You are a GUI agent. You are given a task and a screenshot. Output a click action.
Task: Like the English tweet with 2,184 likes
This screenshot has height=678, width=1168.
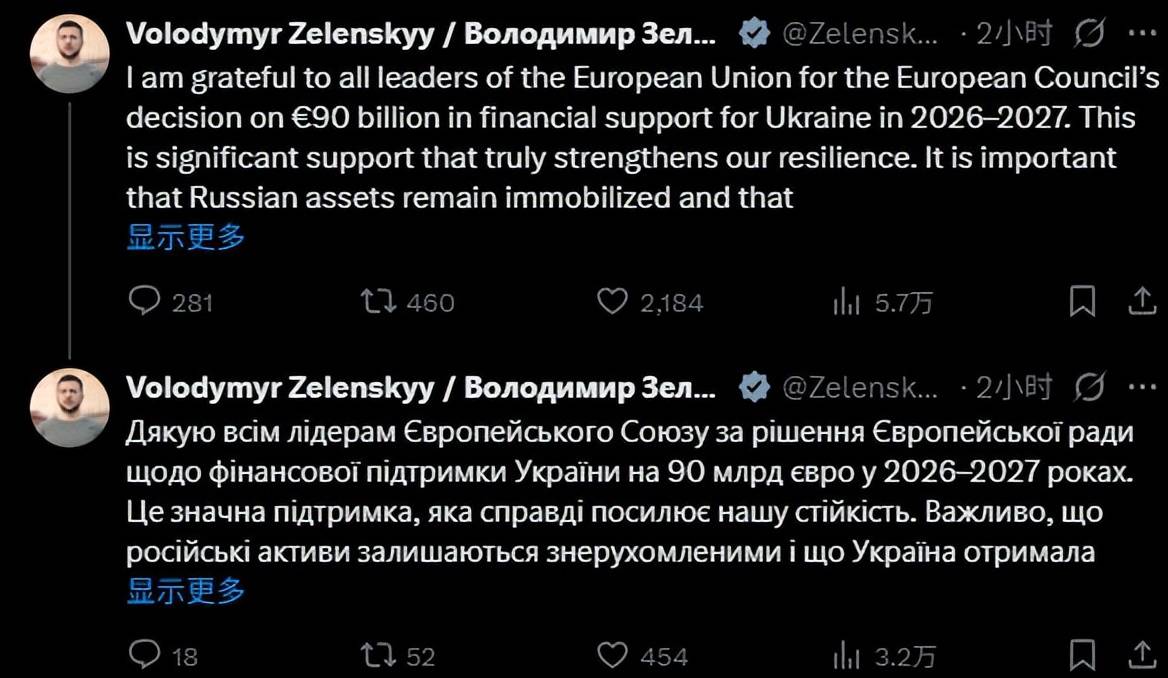point(611,301)
